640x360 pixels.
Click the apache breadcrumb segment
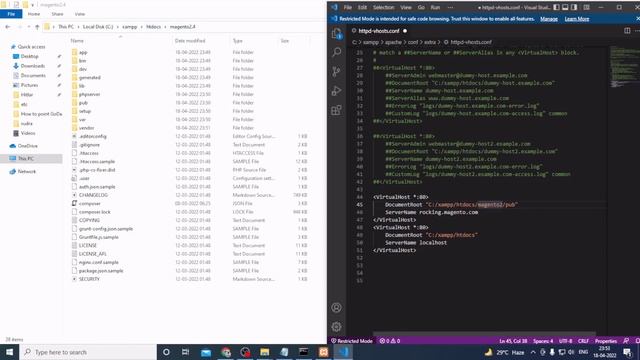coord(393,42)
